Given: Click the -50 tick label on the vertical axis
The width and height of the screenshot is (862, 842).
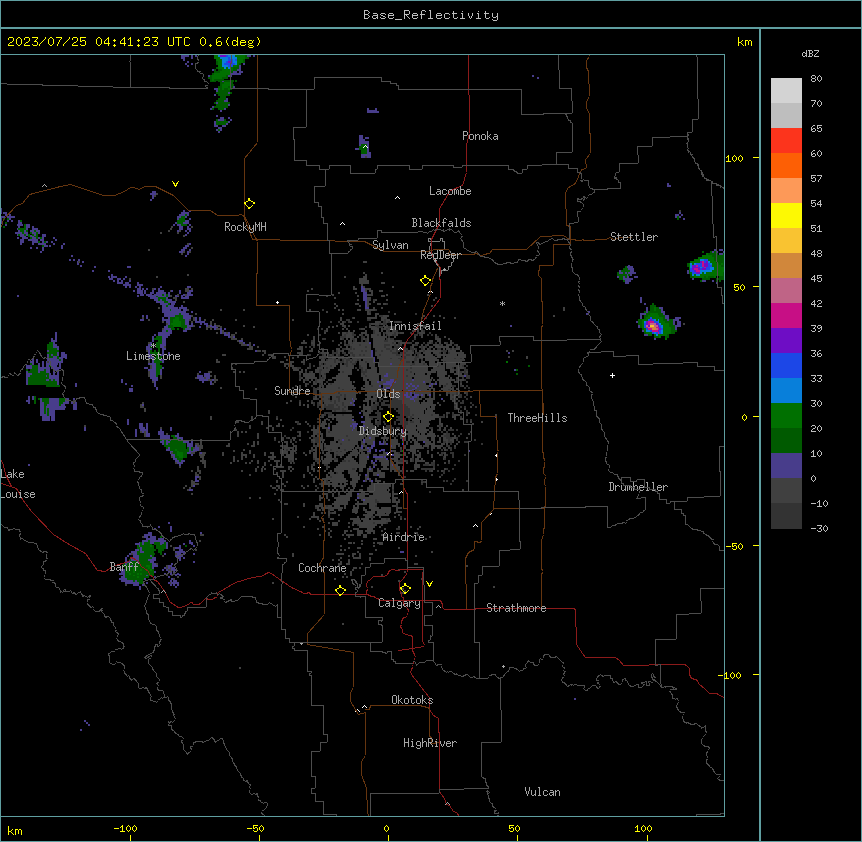Looking at the screenshot, I should click(734, 546).
